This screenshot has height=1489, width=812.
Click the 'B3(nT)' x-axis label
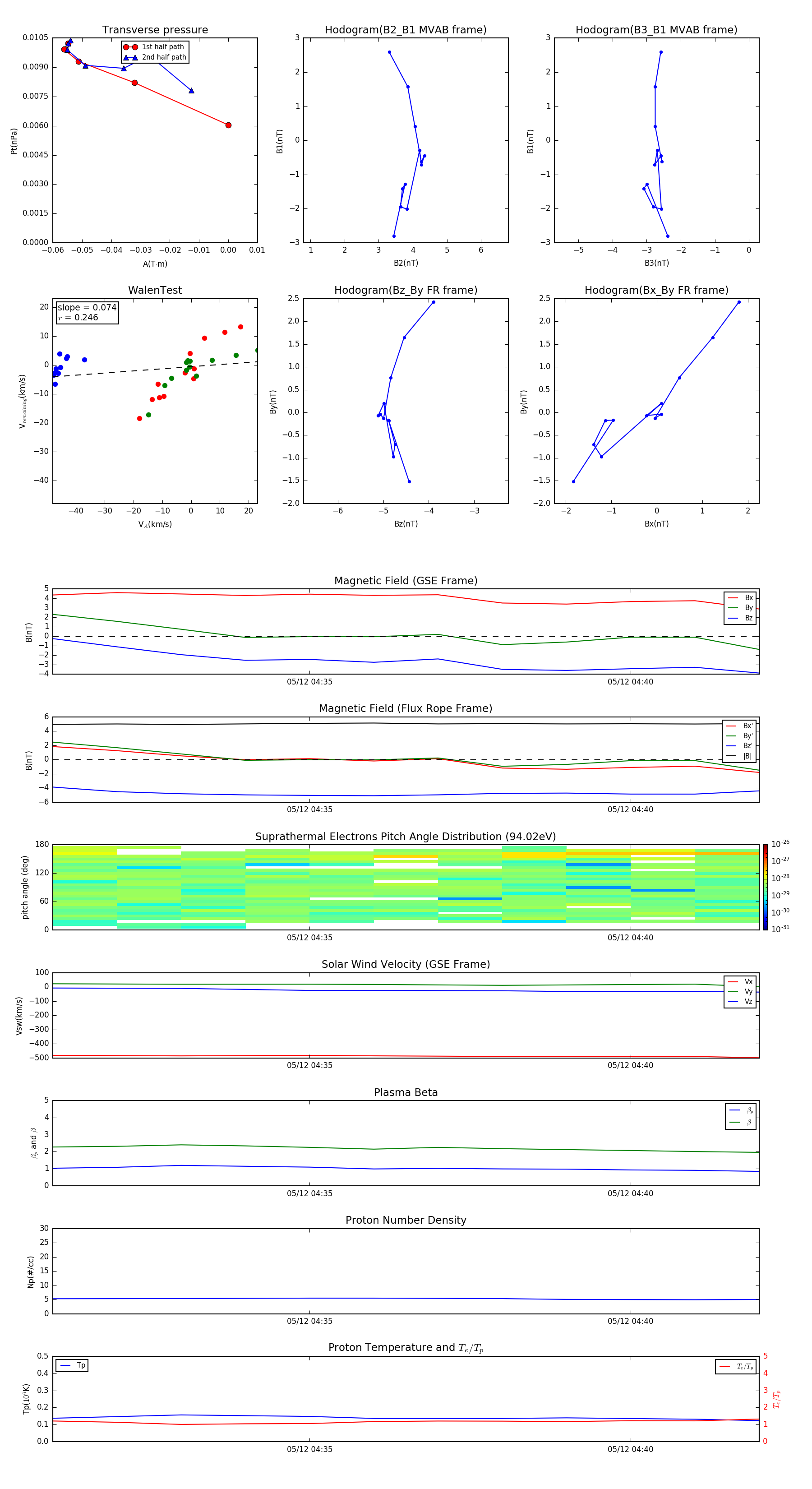coord(656,263)
